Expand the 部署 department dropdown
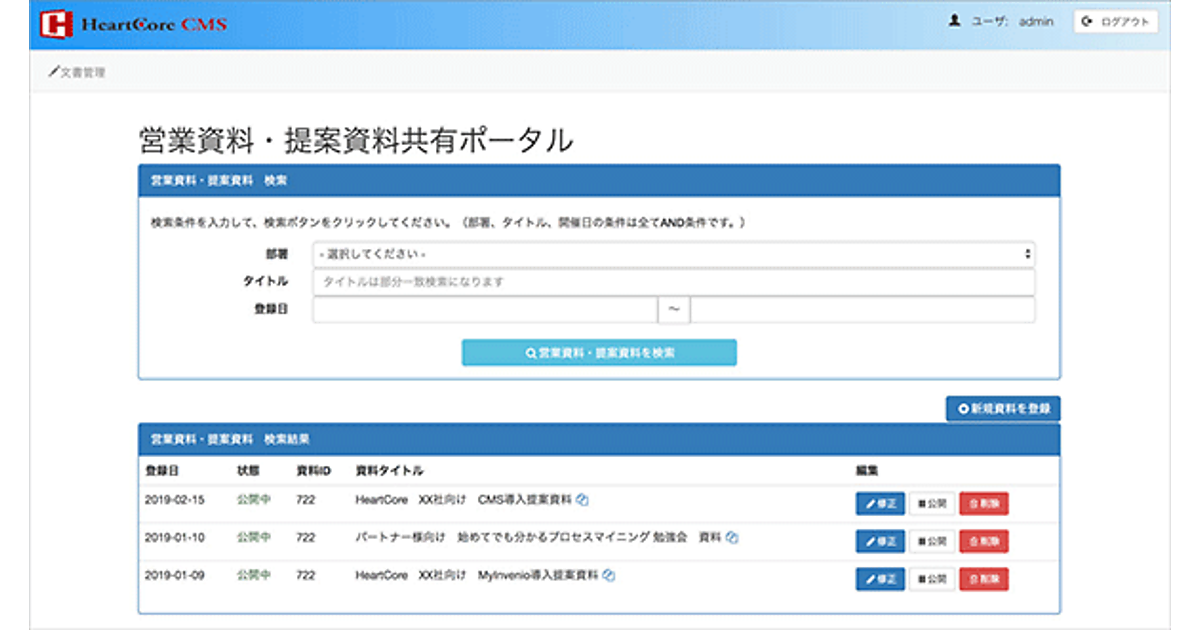 click(673, 254)
